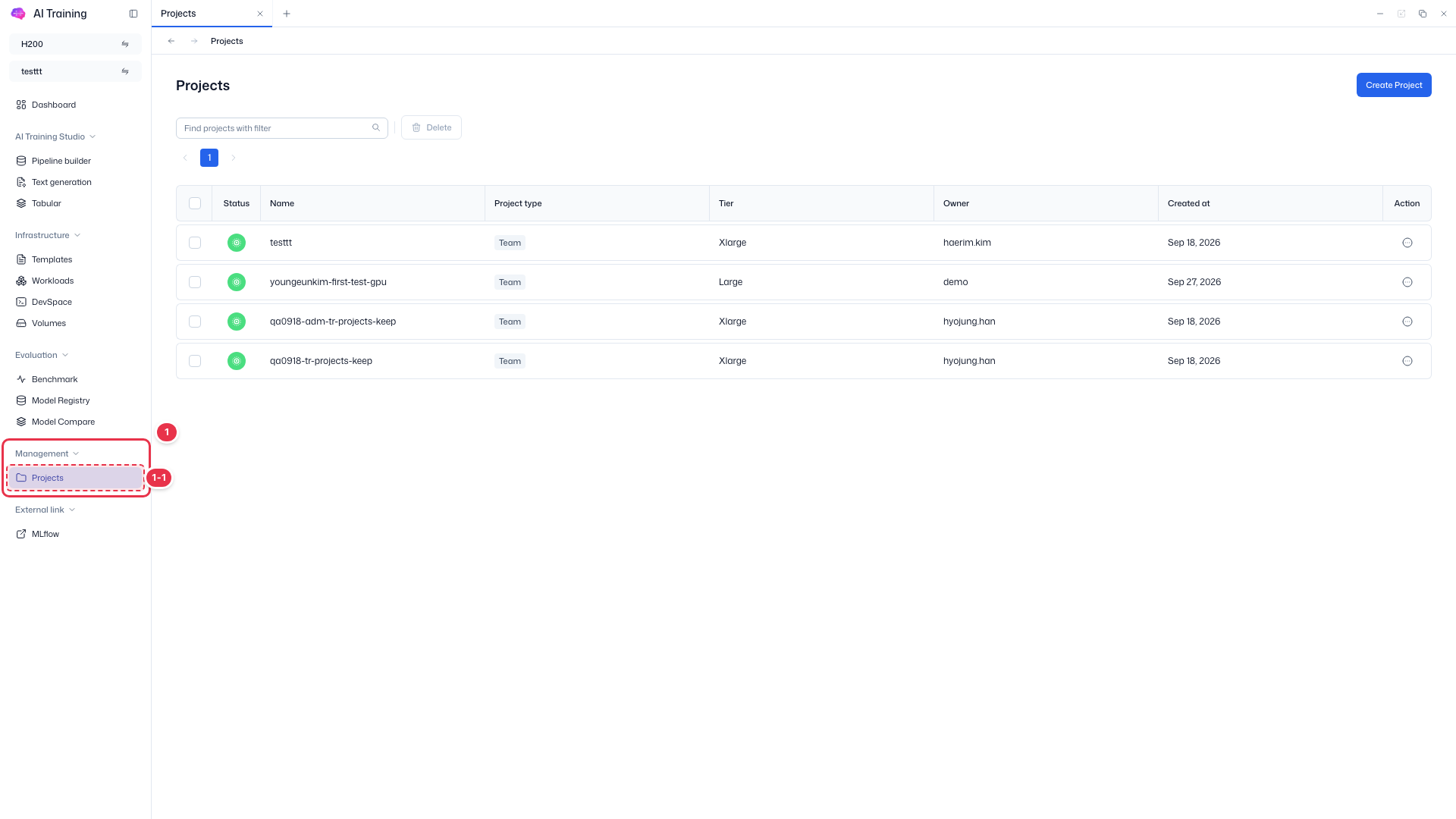Click the AI Training brain logo
The image size is (1456, 819).
click(x=18, y=14)
